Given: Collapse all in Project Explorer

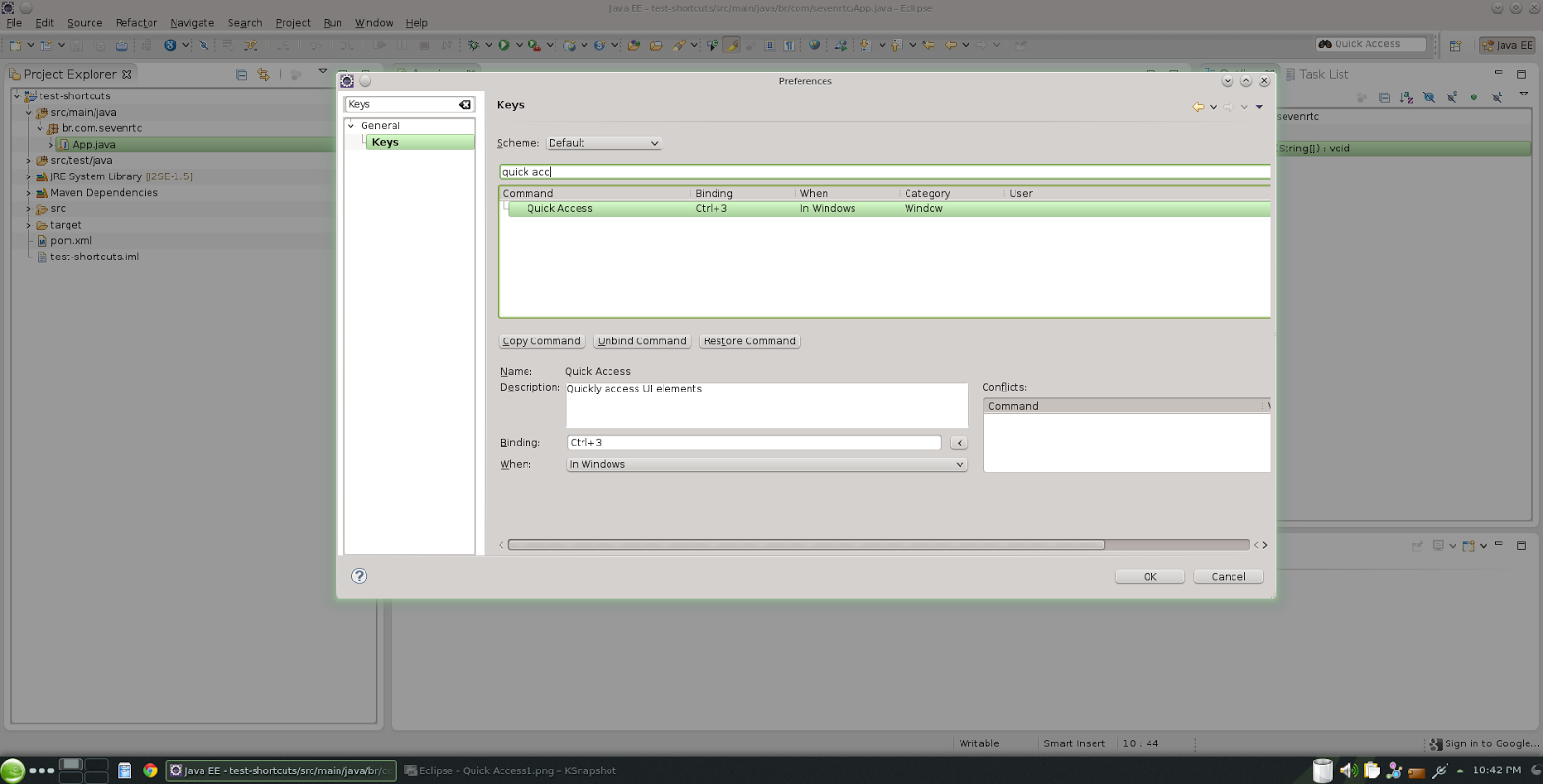Looking at the screenshot, I should (241, 74).
